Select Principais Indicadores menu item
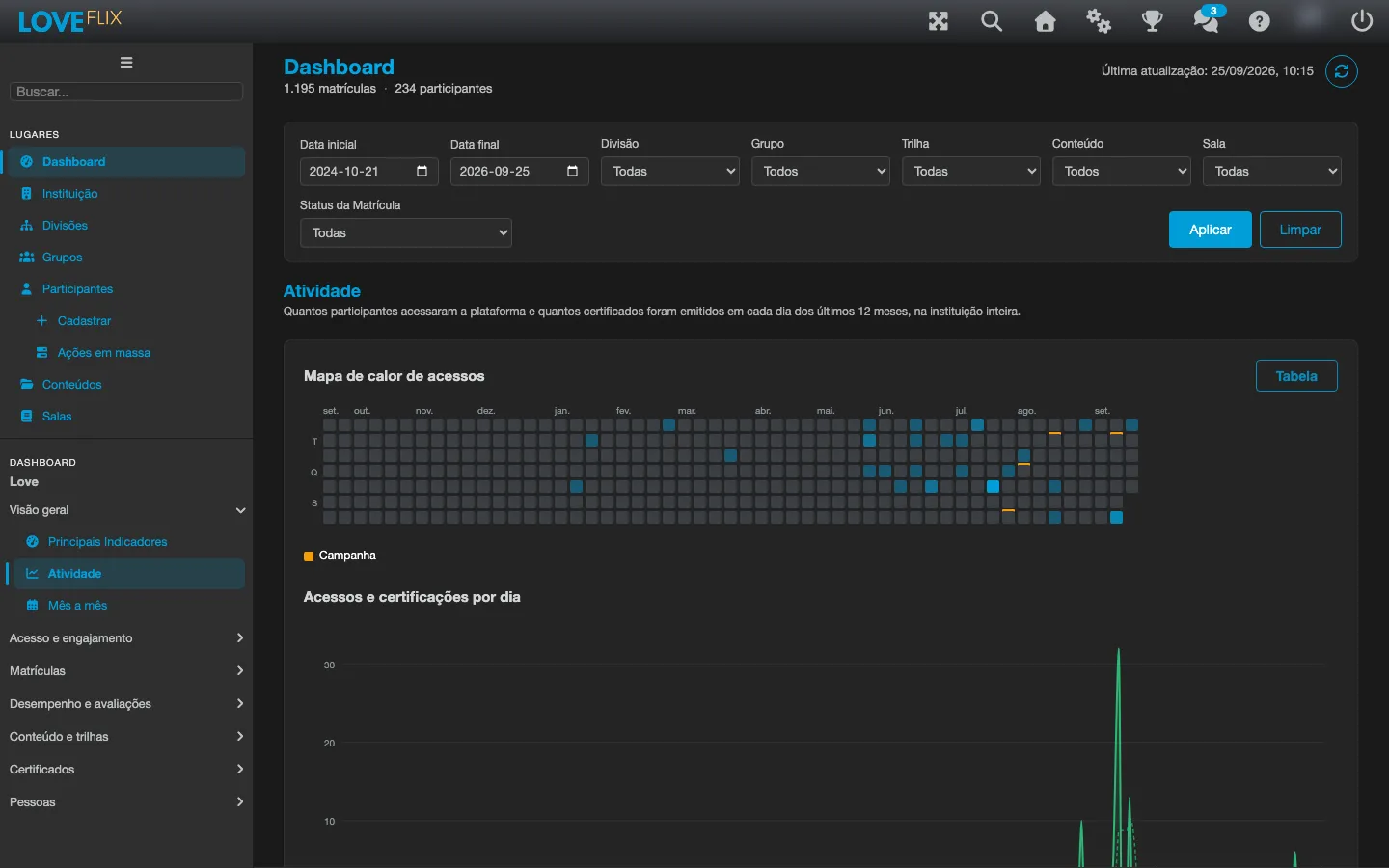 coord(107,542)
